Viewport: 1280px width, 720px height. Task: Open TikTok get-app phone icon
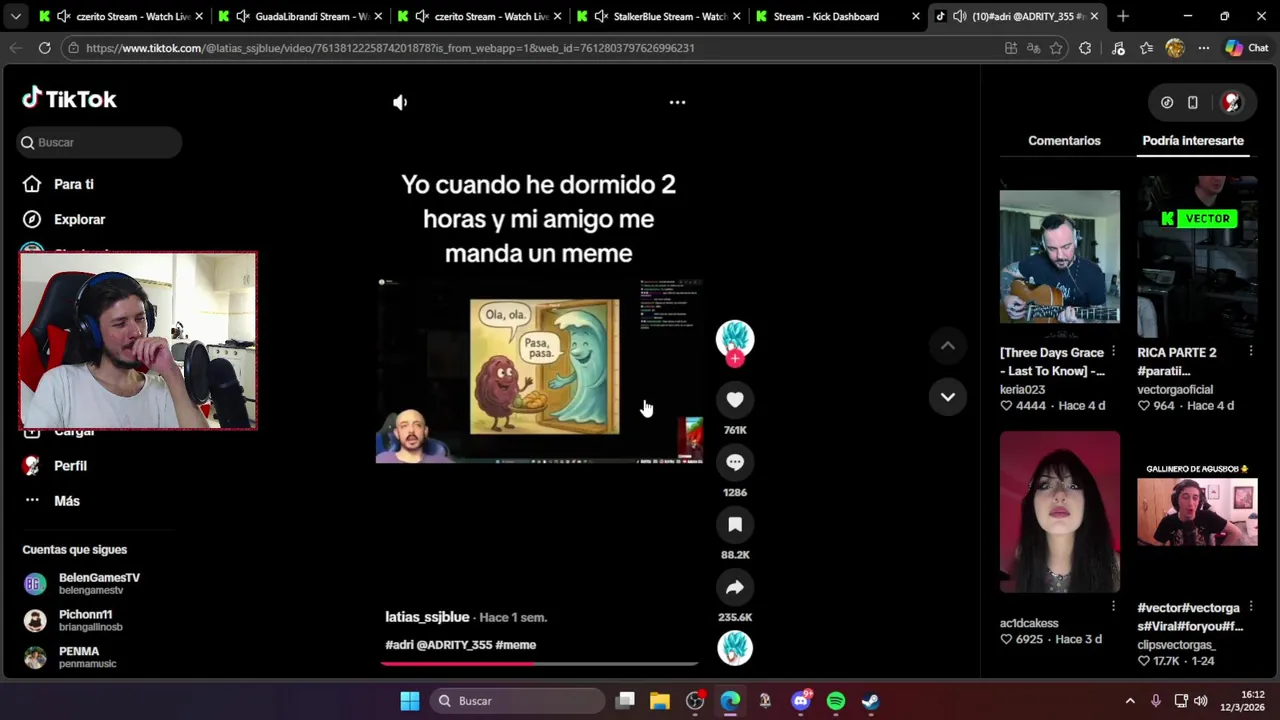click(1192, 102)
